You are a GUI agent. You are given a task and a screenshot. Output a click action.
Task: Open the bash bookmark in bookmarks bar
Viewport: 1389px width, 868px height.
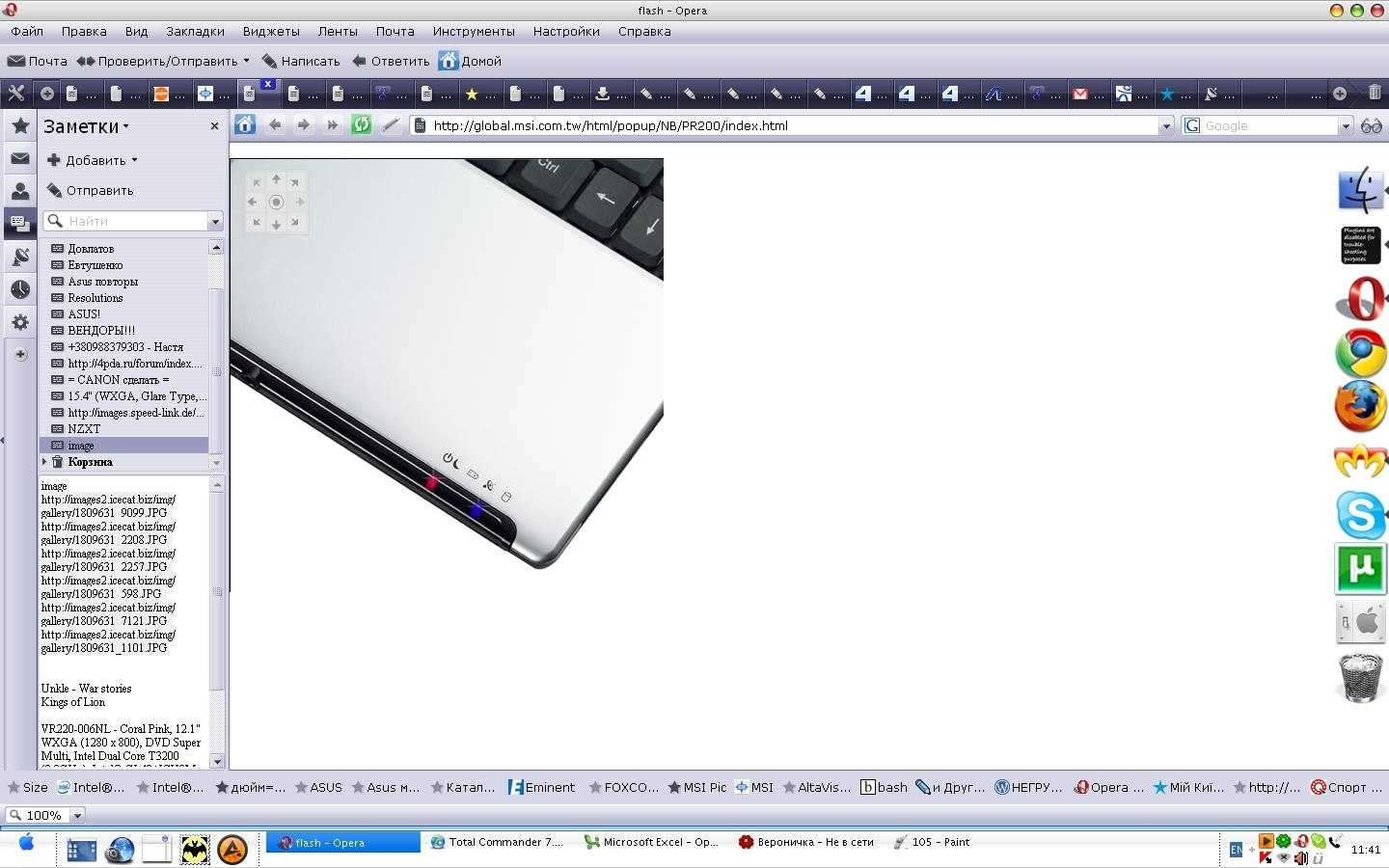point(884,787)
